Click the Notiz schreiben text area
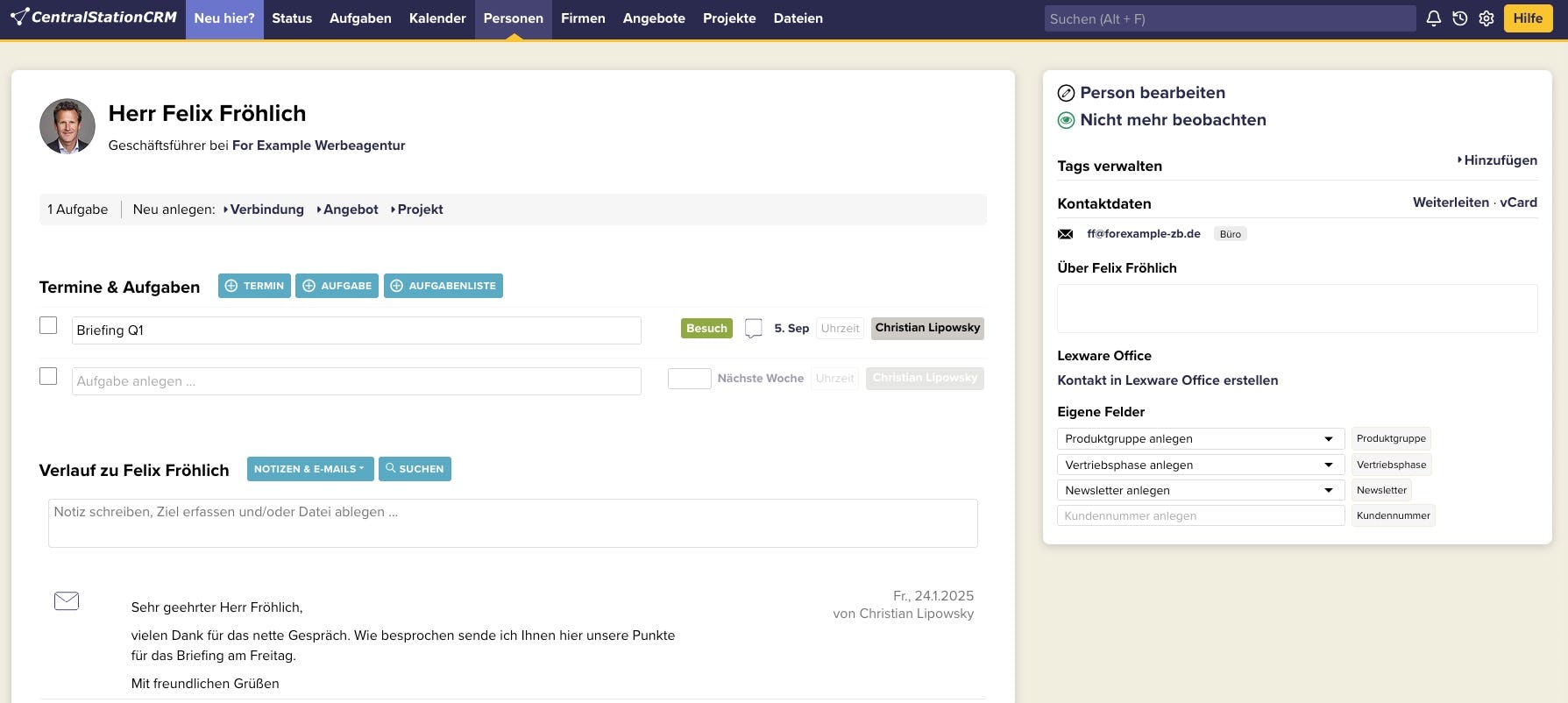The height and width of the screenshot is (703, 1568). [x=513, y=523]
